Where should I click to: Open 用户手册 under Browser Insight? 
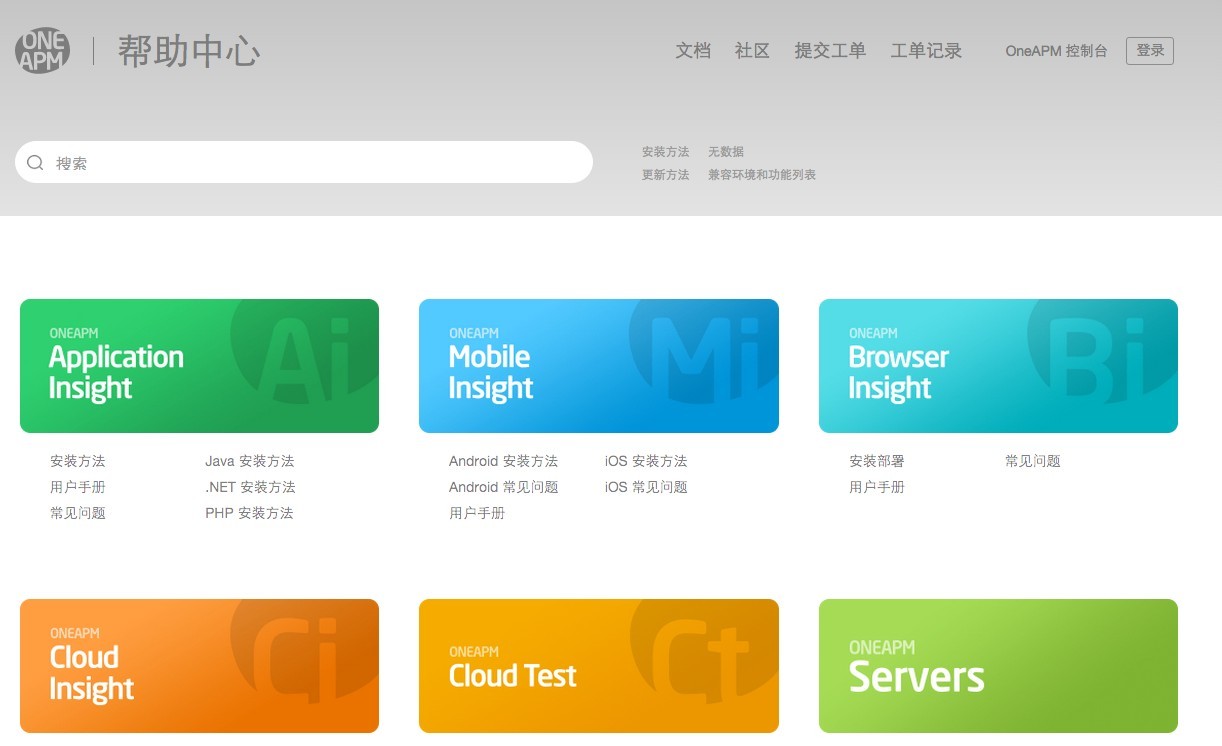pyautogui.click(x=877, y=487)
